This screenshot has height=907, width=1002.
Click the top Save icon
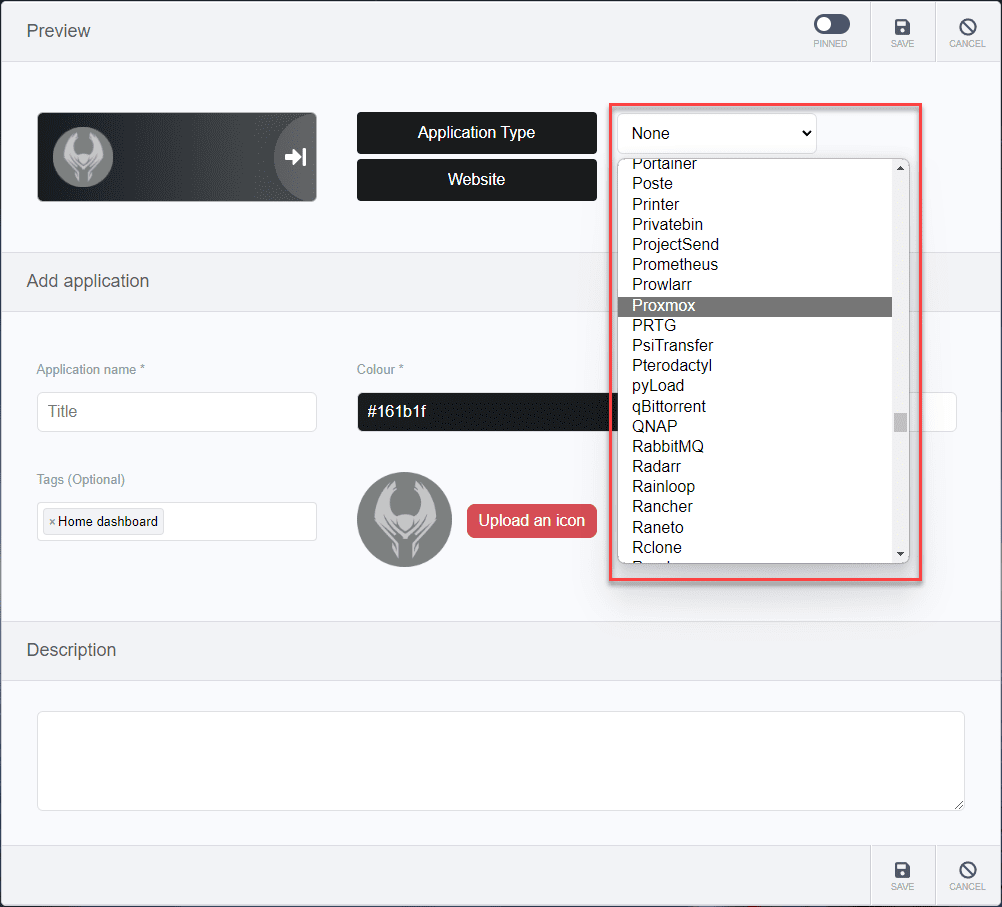click(x=902, y=27)
